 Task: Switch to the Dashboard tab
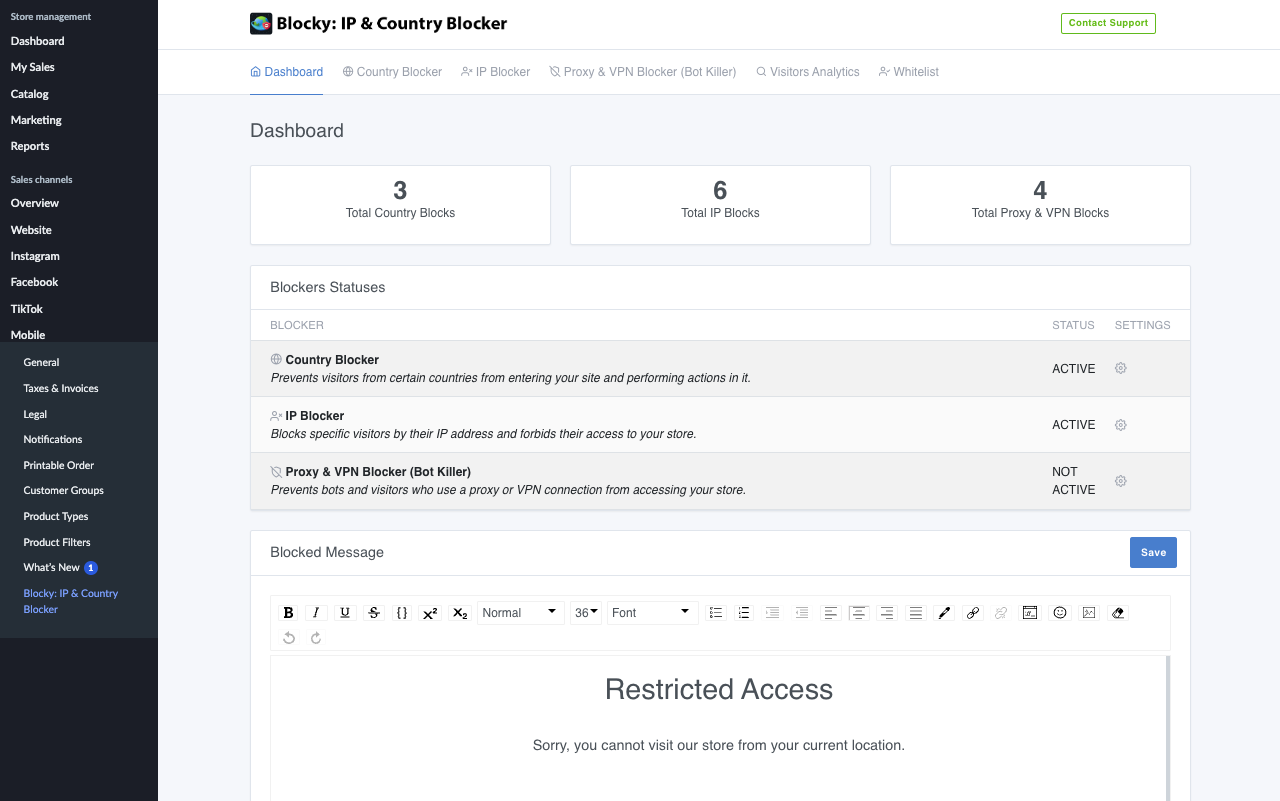tap(286, 72)
